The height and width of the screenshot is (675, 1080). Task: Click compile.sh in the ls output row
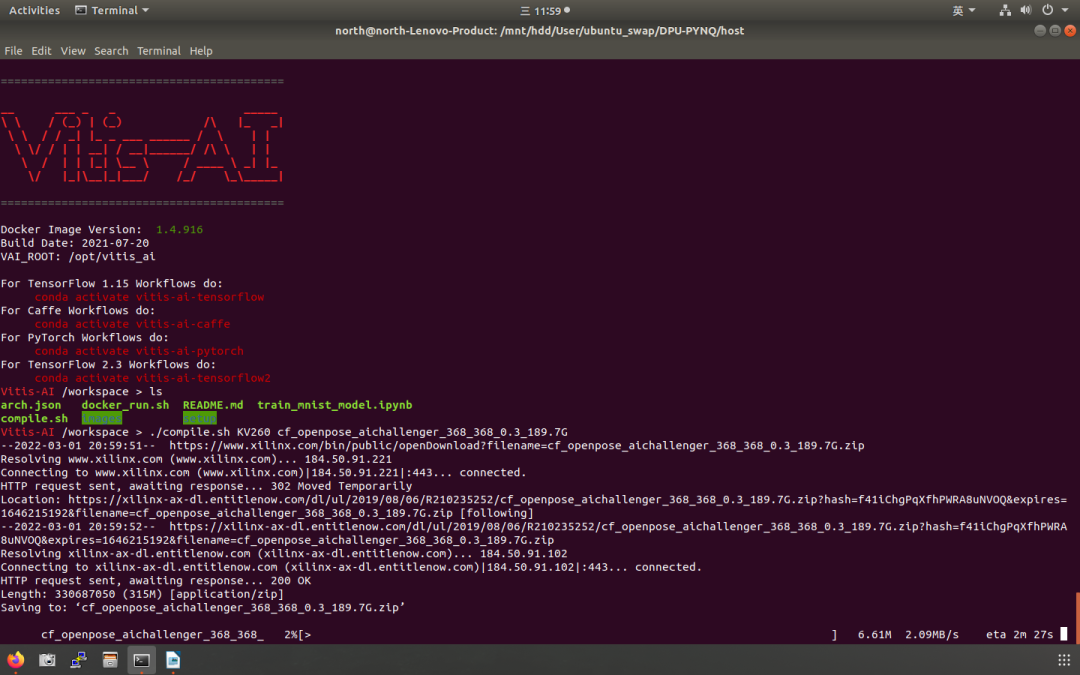coord(34,418)
